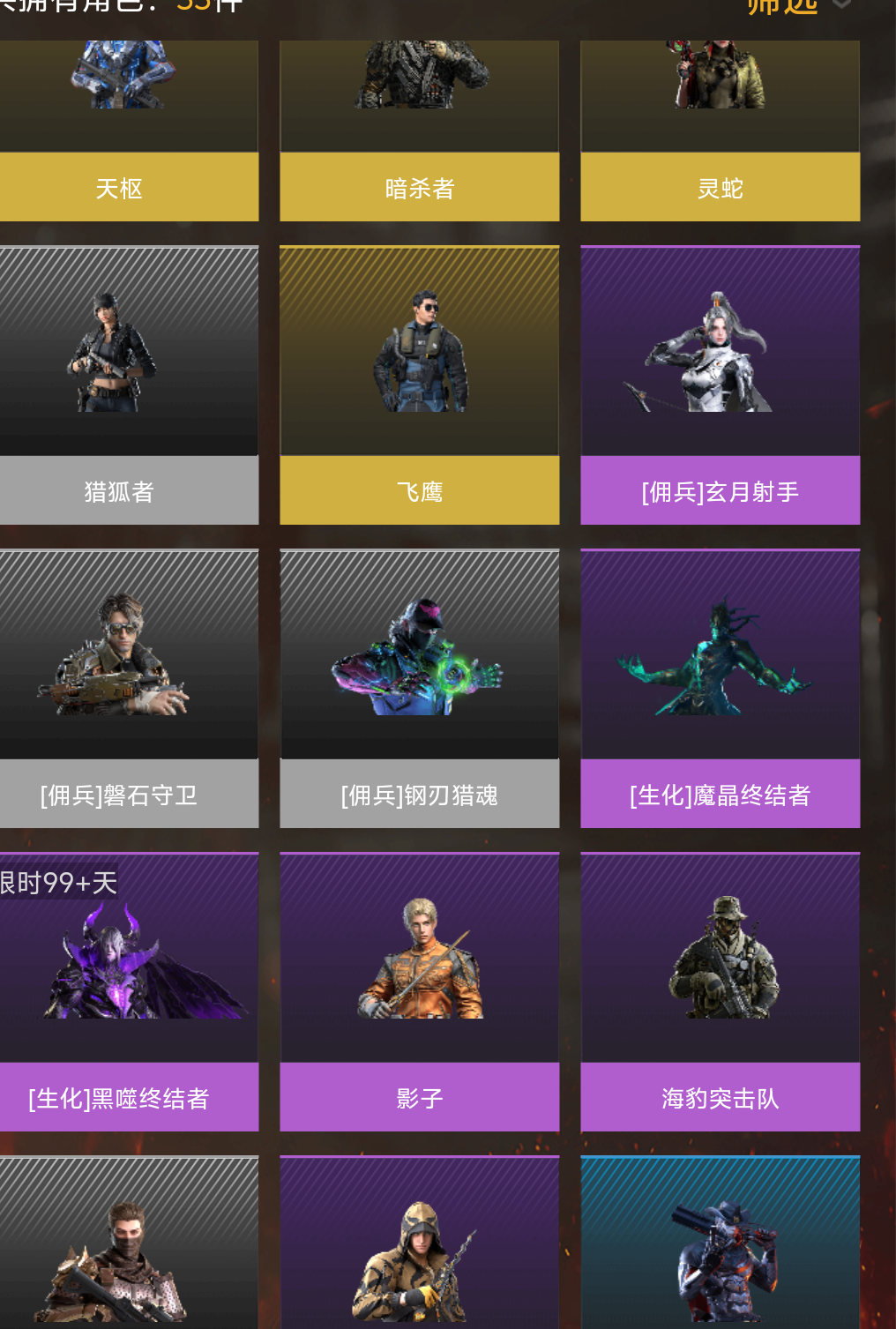The image size is (896, 1329).
Task: Open the 暗杀者 character card
Action: point(420,131)
